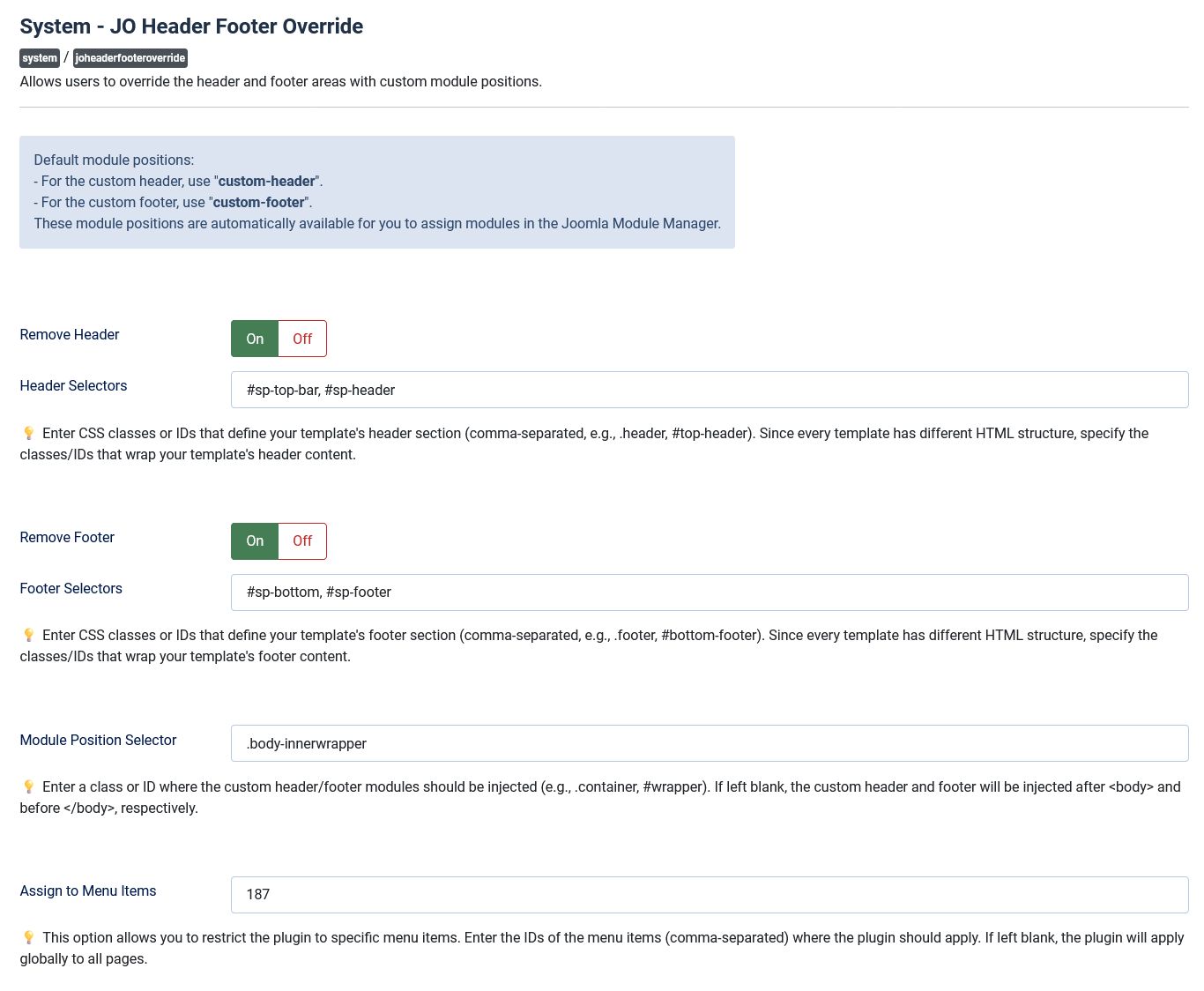Image resolution: width=1204 pixels, height=991 pixels.
Task: Click the "joheaderfooteroverride" badge
Action: 130,58
